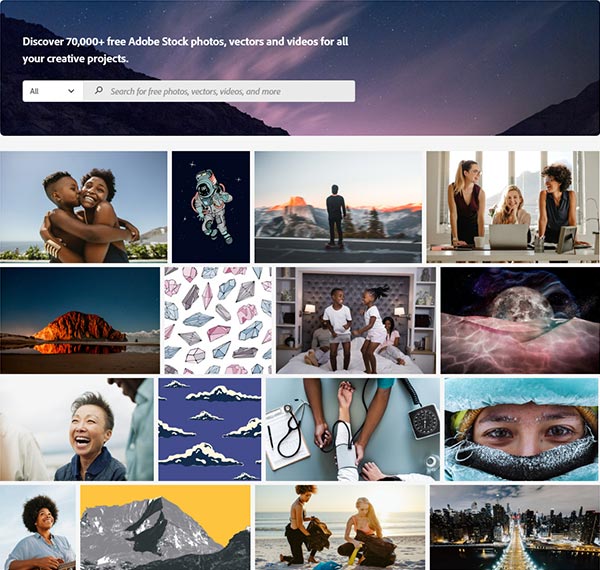Select the mountain with yellow sky illustration
The height and width of the screenshot is (570, 600).
point(165,528)
